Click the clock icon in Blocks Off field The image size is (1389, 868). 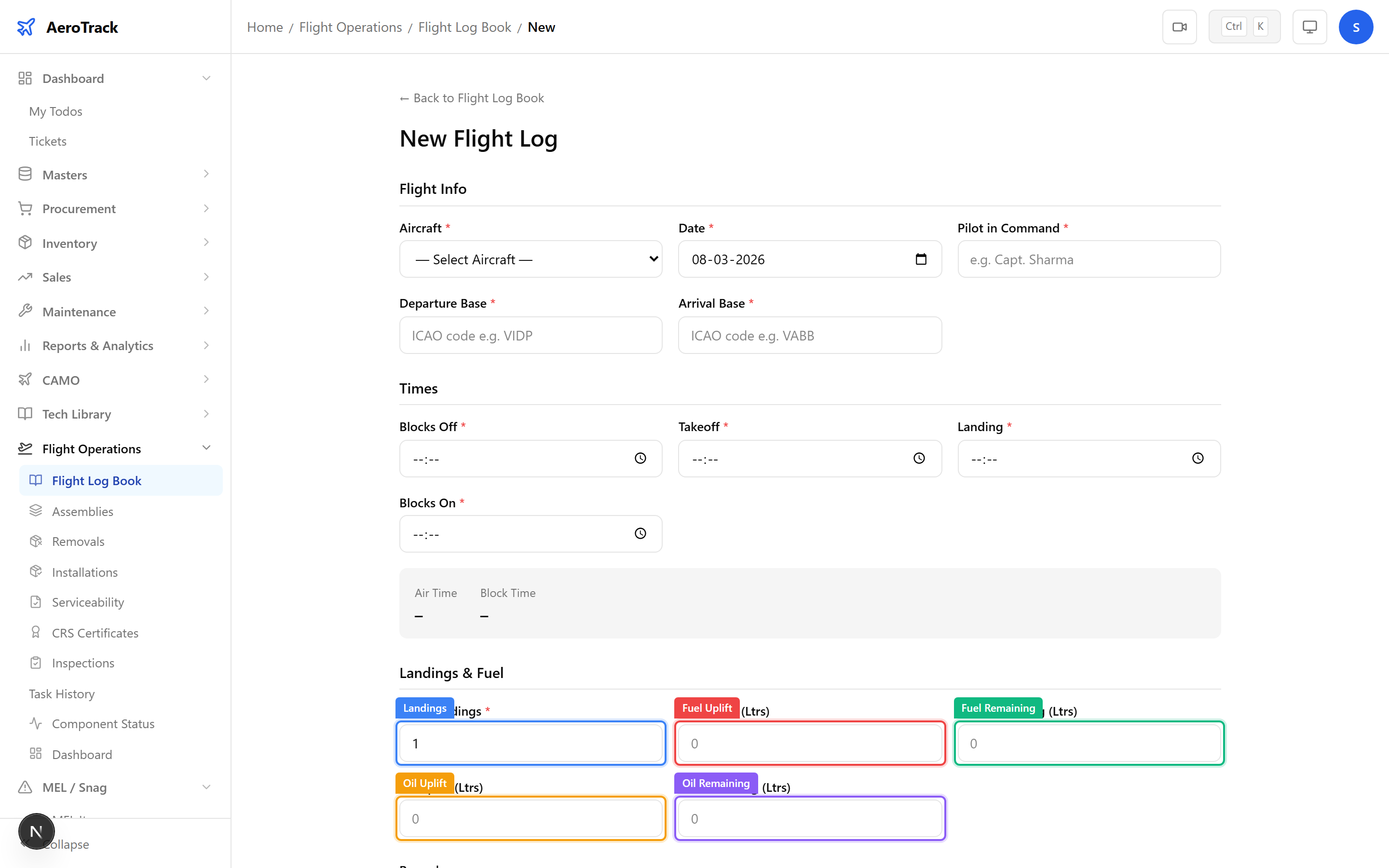coord(640,458)
